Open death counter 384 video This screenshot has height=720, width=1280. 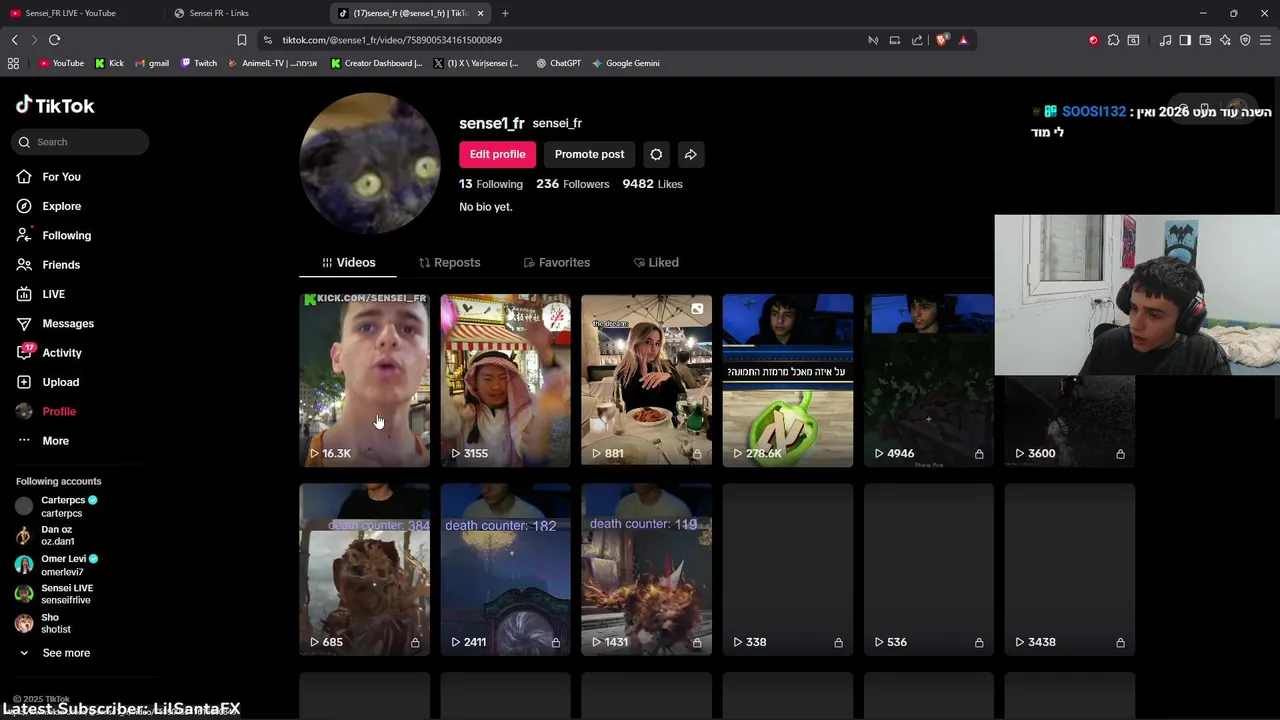365,570
